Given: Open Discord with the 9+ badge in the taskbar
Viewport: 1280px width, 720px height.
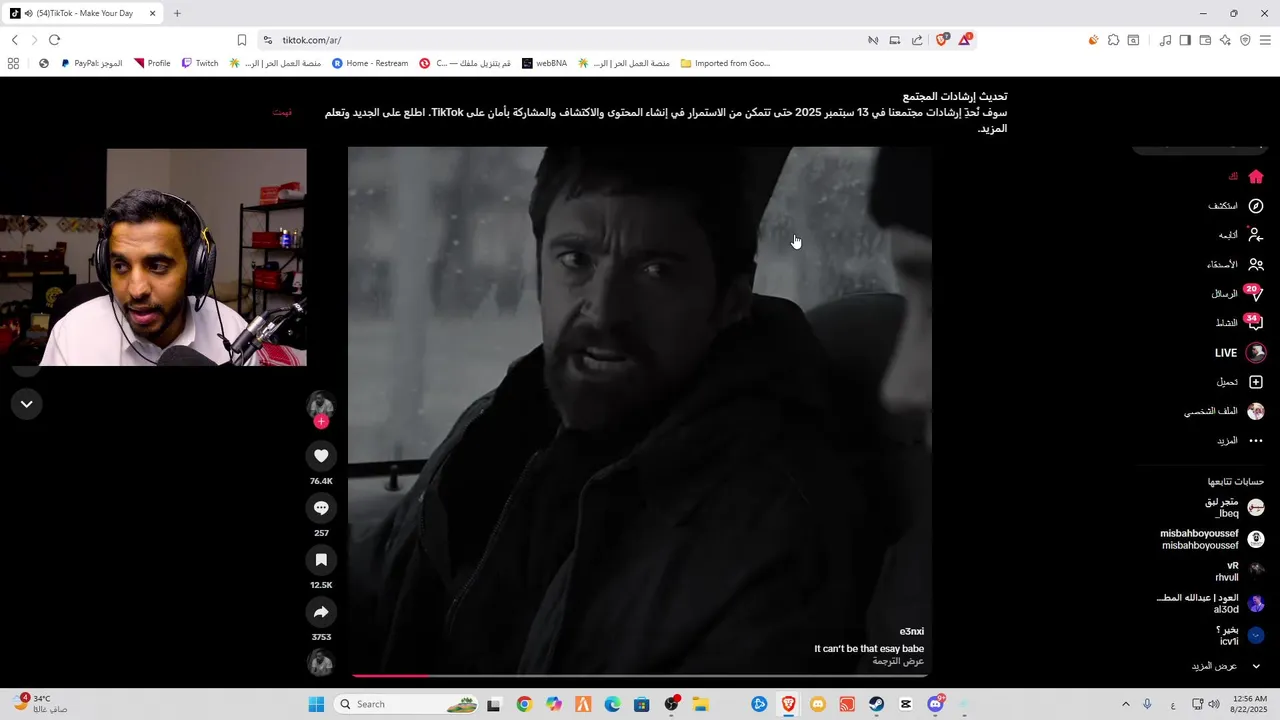Looking at the screenshot, I should [x=936, y=704].
